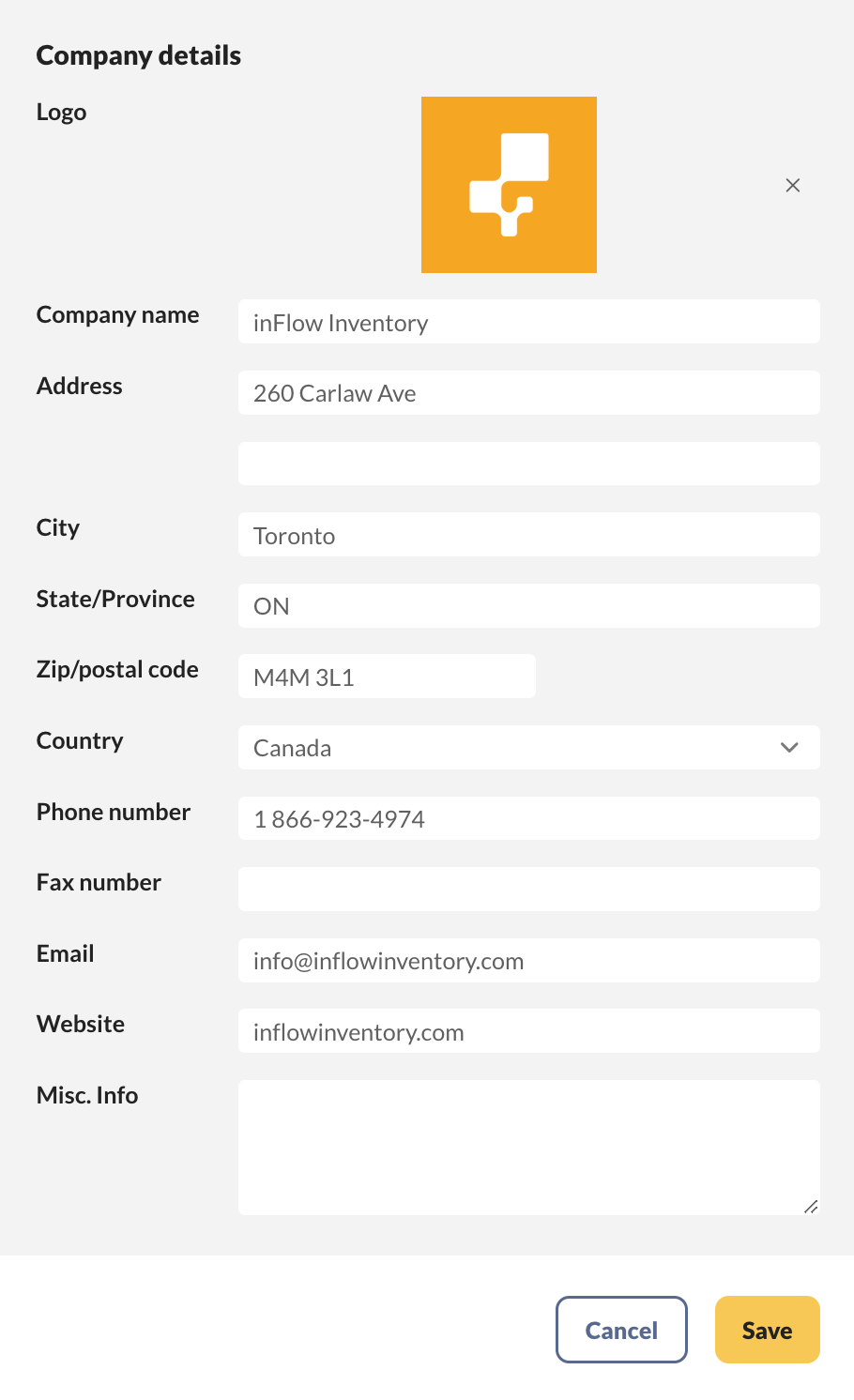Click the Phone number field
This screenshot has height=1400, width=854.
528,819
